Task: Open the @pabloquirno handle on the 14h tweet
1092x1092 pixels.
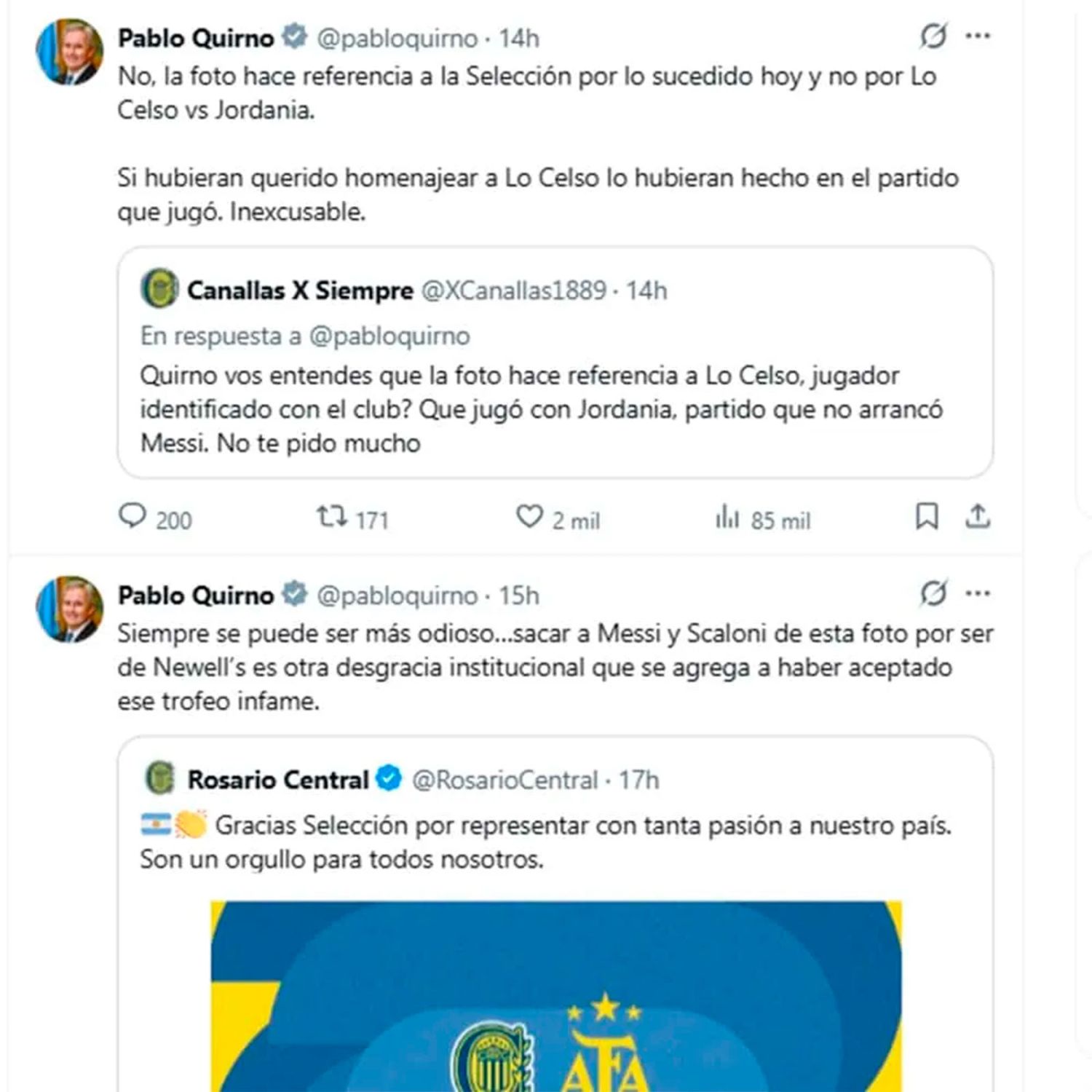Action: click(x=397, y=38)
